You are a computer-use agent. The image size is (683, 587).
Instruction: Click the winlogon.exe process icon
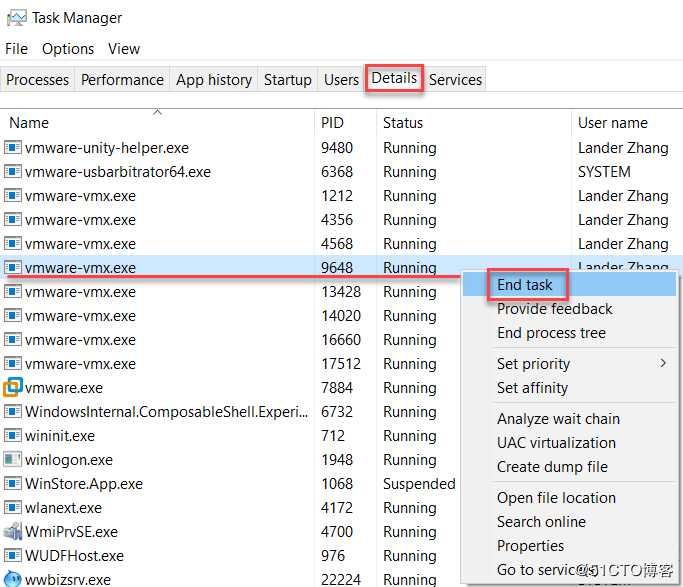pyautogui.click(x=13, y=459)
